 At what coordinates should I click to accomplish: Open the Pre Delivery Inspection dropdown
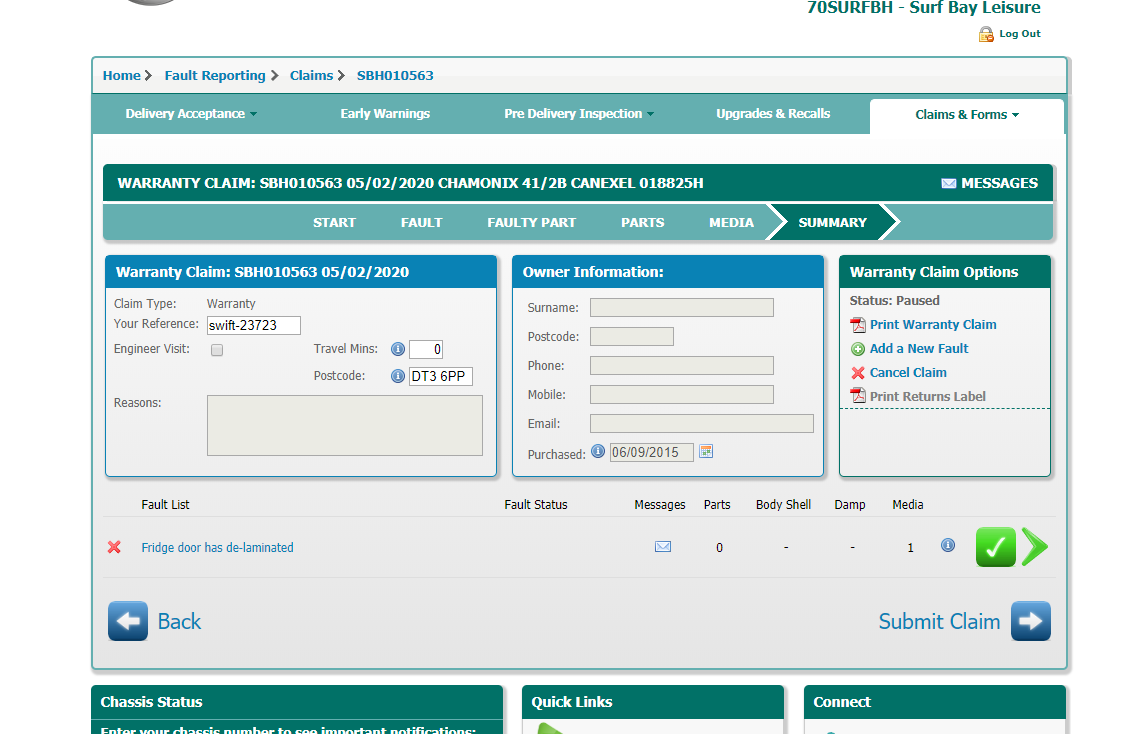(x=579, y=114)
